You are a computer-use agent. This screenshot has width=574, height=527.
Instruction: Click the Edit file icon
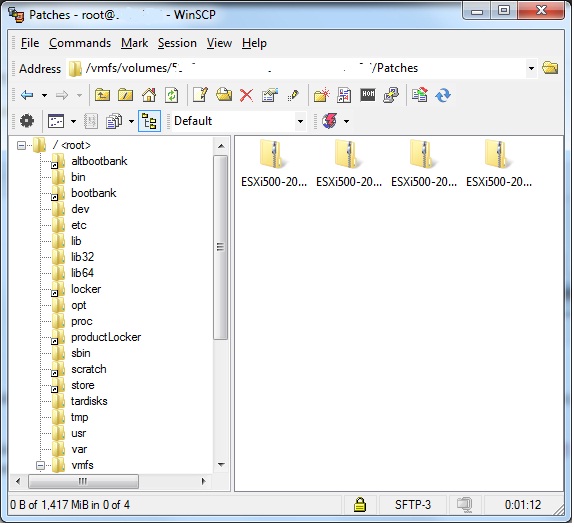[x=200, y=95]
